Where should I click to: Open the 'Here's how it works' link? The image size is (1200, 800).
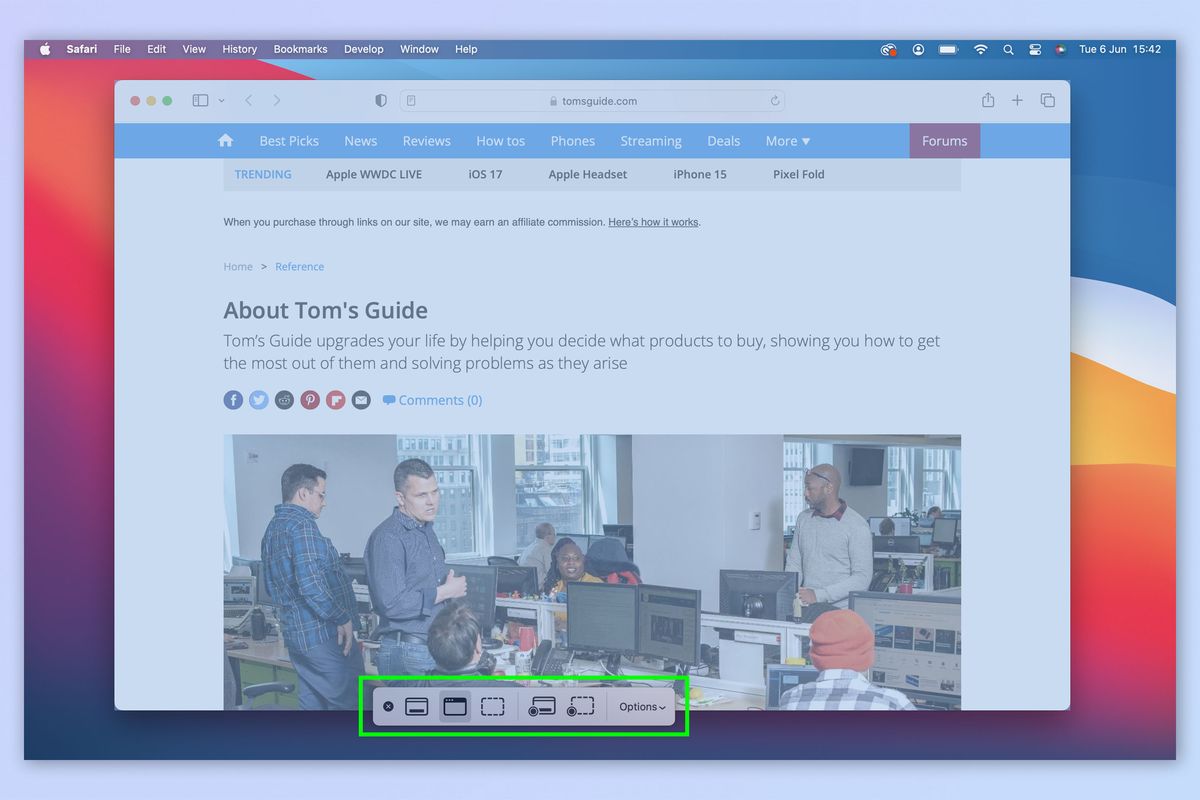(652, 222)
